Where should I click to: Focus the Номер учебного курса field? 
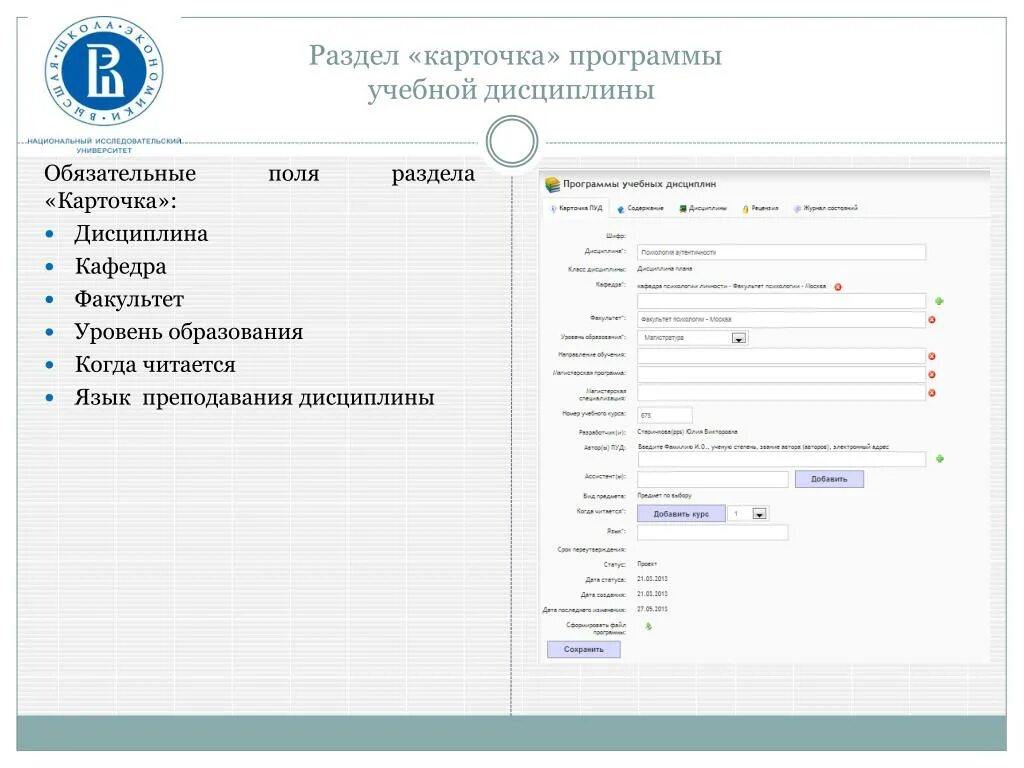[x=664, y=415]
